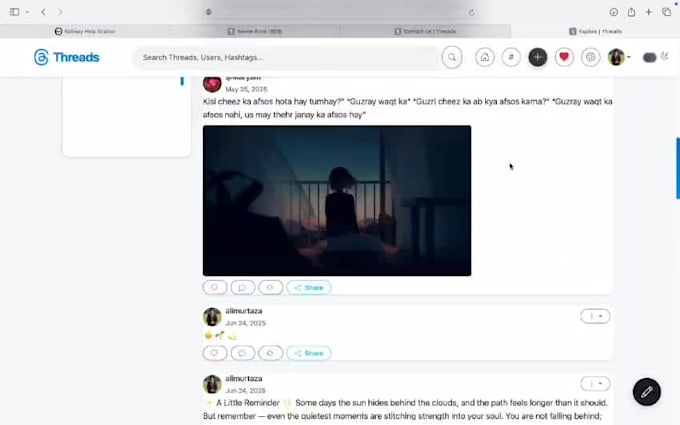Open the hashtag explore icon
The image size is (680, 425).
(511, 57)
